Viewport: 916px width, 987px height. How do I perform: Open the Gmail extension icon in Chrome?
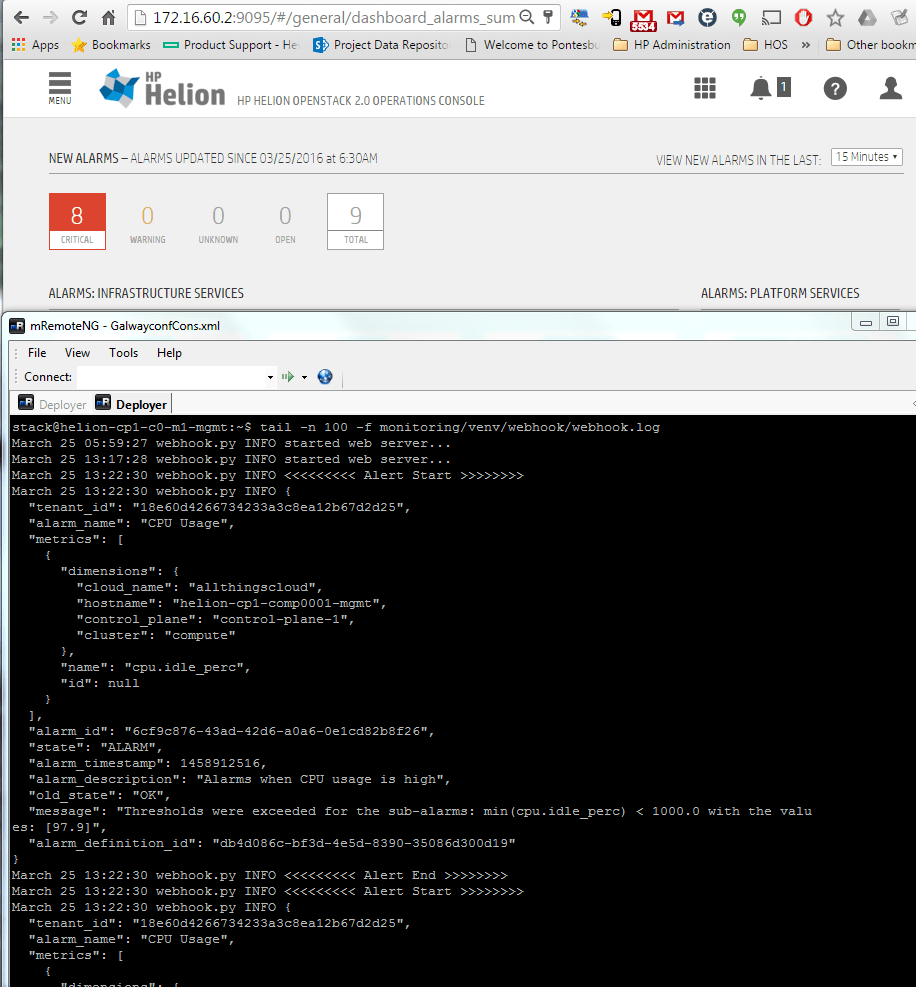click(x=642, y=17)
